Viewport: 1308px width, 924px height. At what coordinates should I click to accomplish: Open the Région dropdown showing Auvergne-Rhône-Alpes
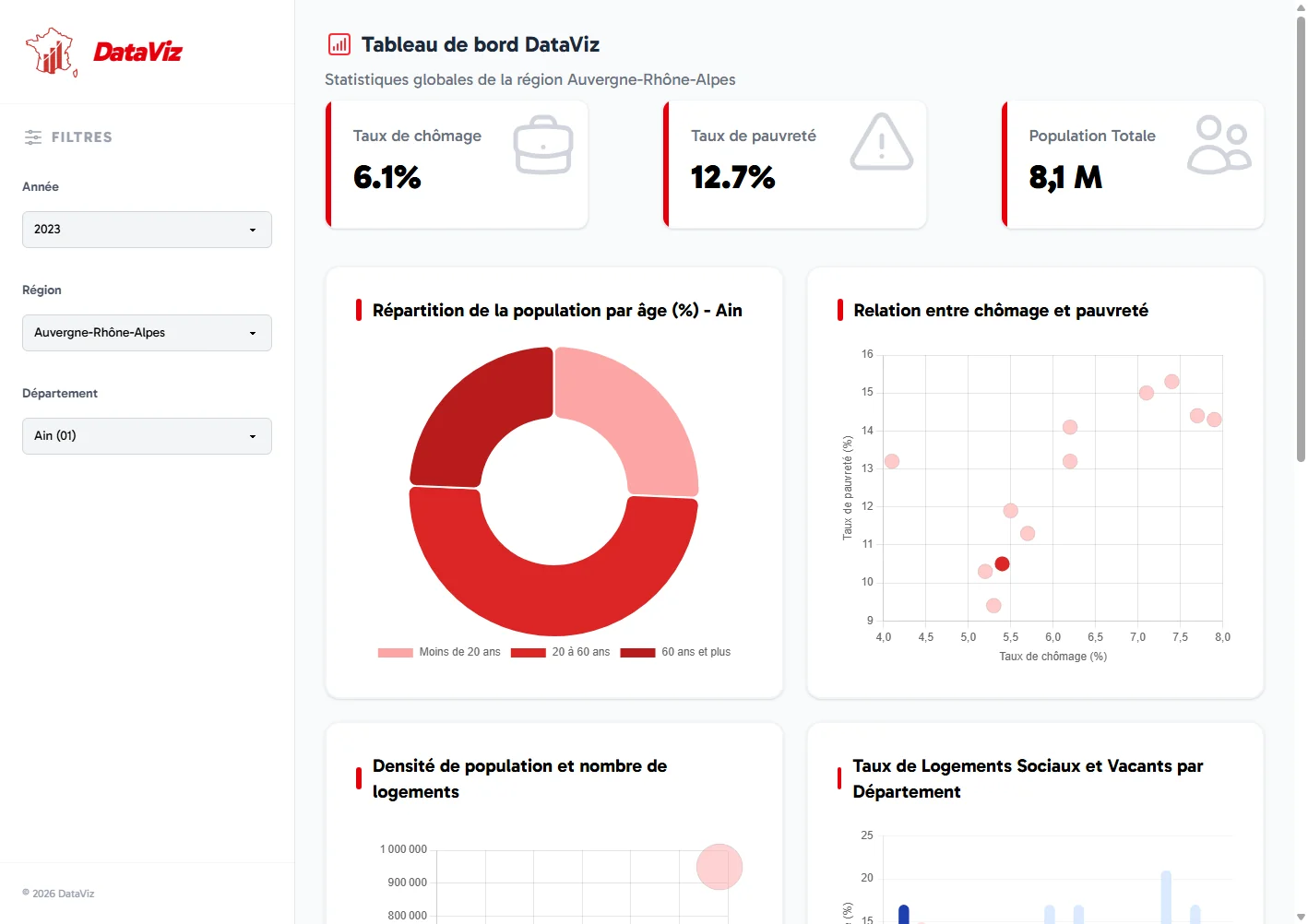[x=147, y=333]
